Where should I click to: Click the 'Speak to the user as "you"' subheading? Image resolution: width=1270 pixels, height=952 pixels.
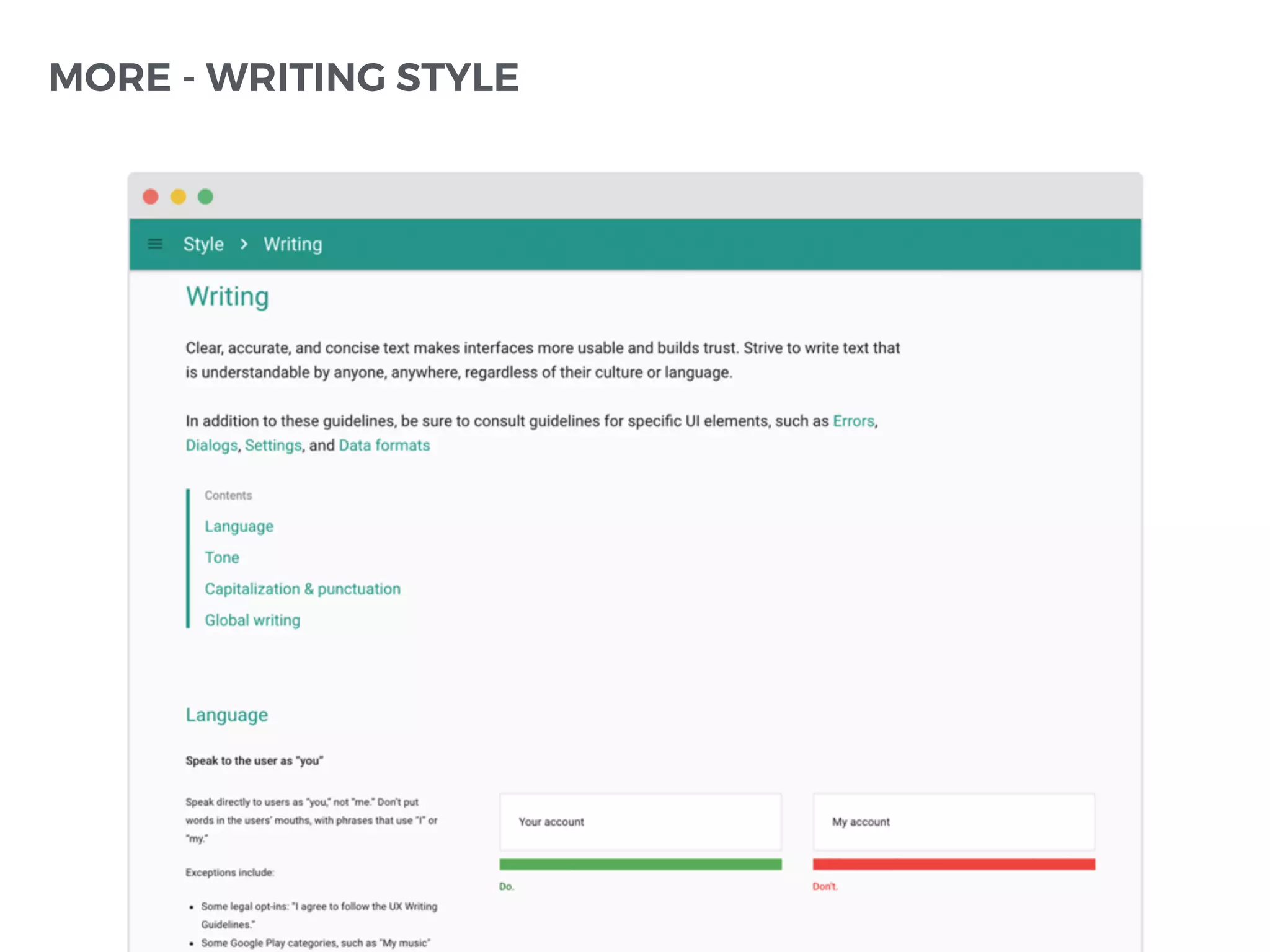254,760
